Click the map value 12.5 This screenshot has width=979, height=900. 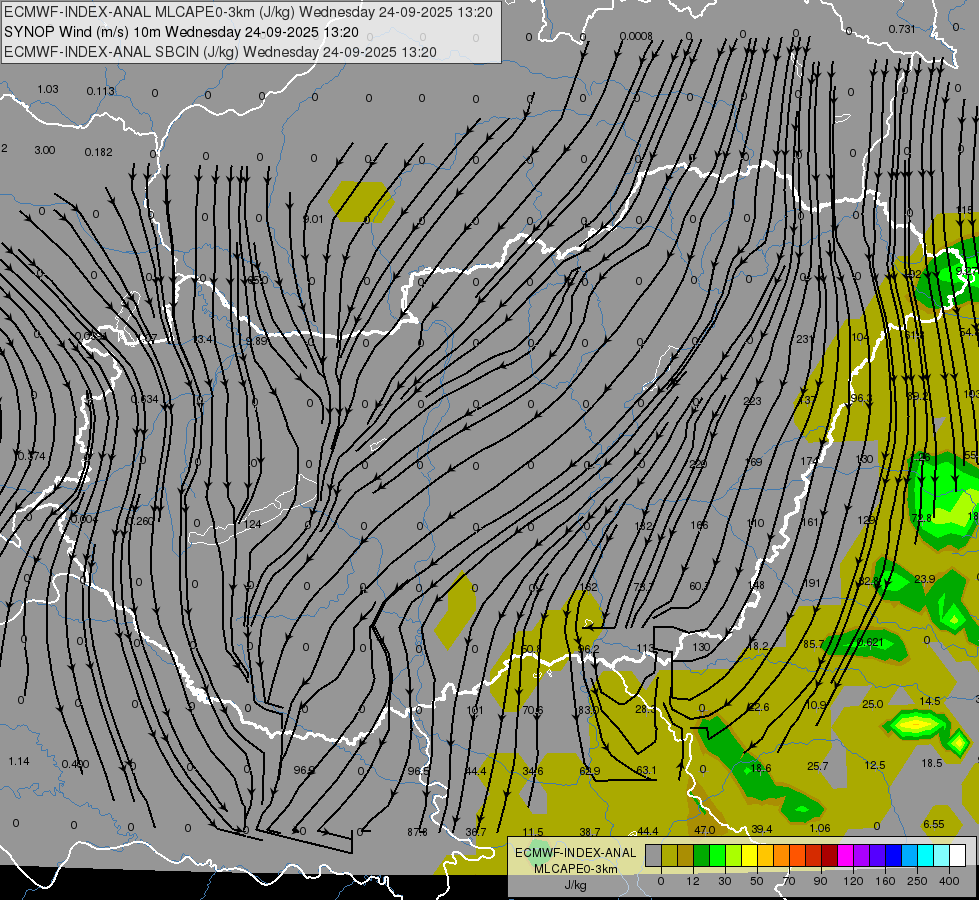tap(875, 765)
